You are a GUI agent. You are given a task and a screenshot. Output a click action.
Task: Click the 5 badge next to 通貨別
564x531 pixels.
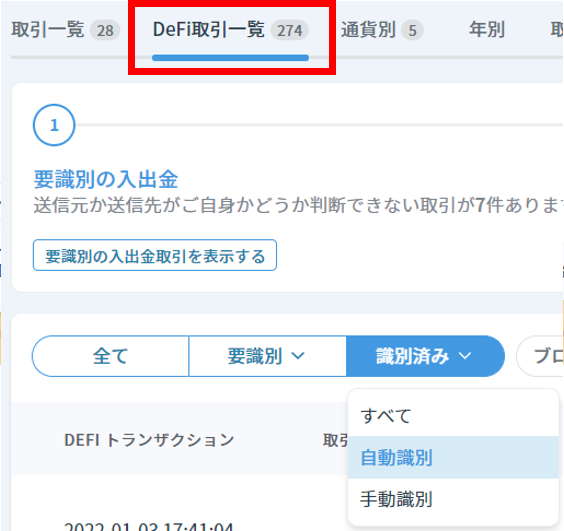coord(412,30)
